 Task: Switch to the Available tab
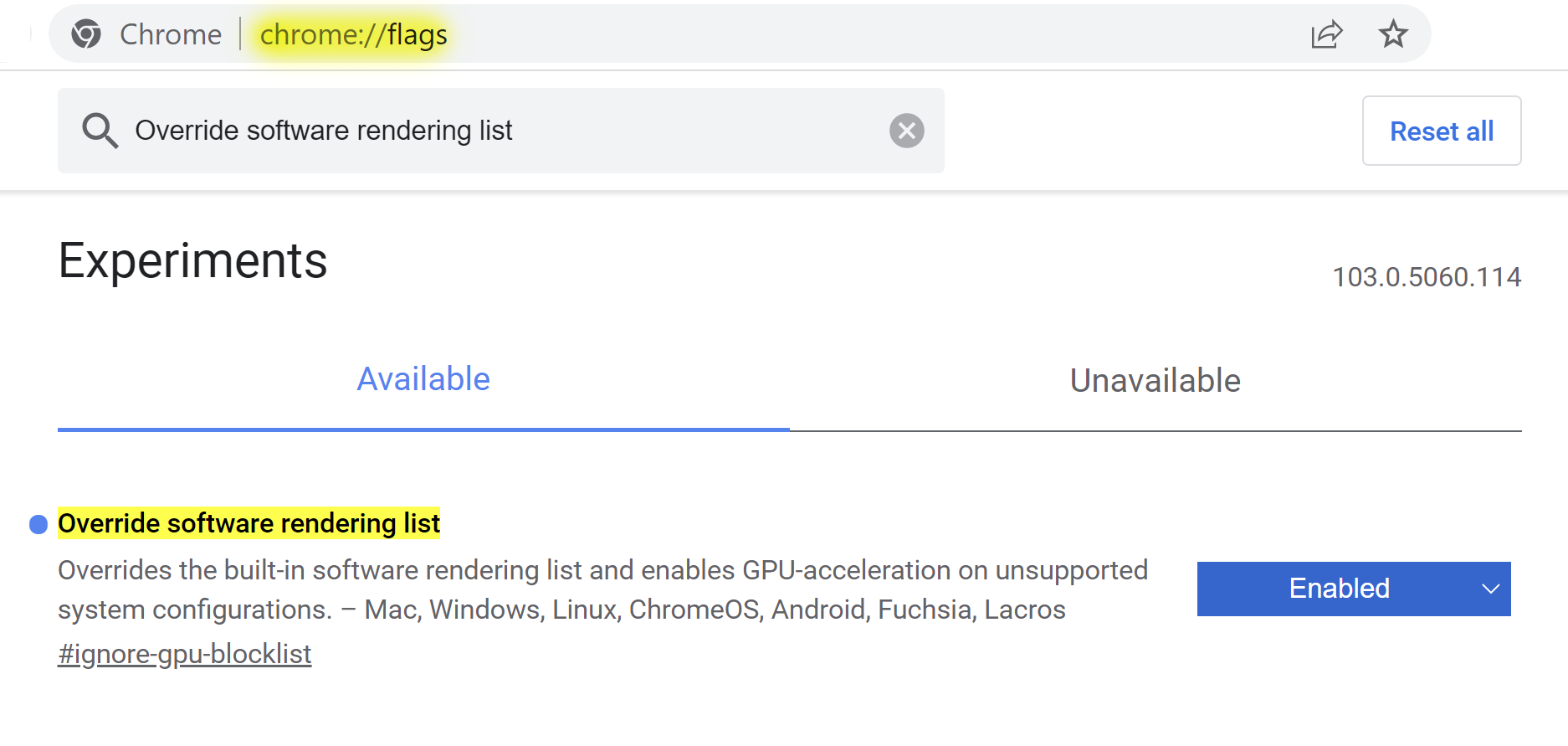[423, 380]
